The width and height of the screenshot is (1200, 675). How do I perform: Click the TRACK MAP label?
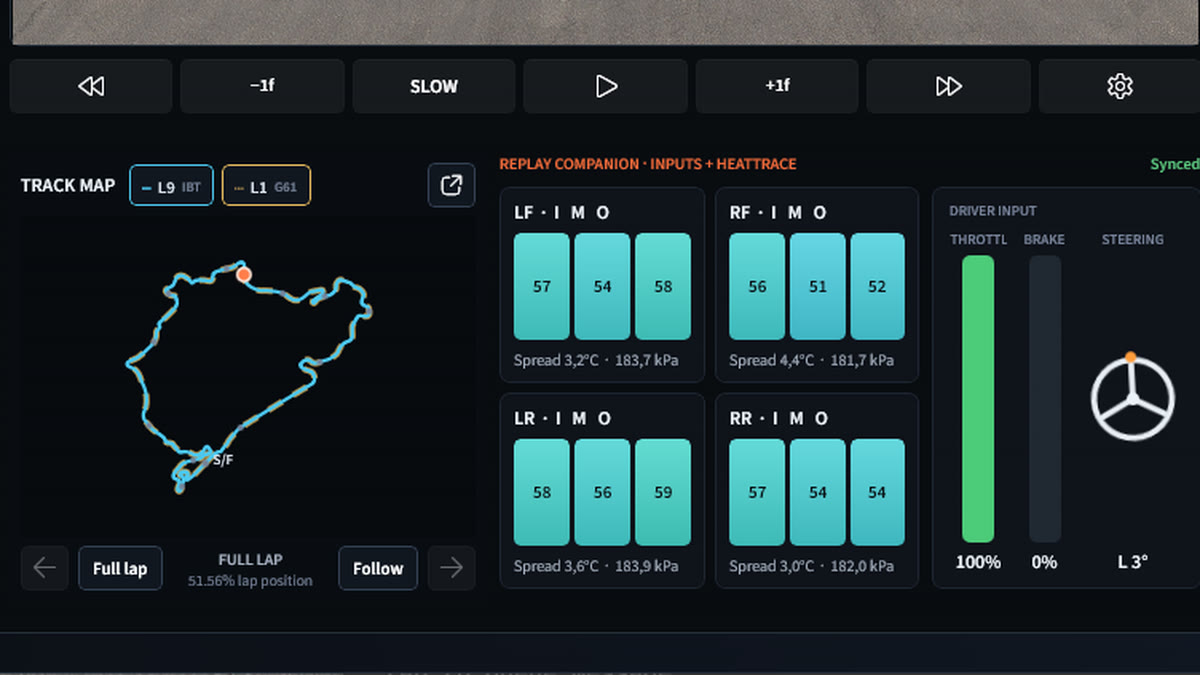68,185
